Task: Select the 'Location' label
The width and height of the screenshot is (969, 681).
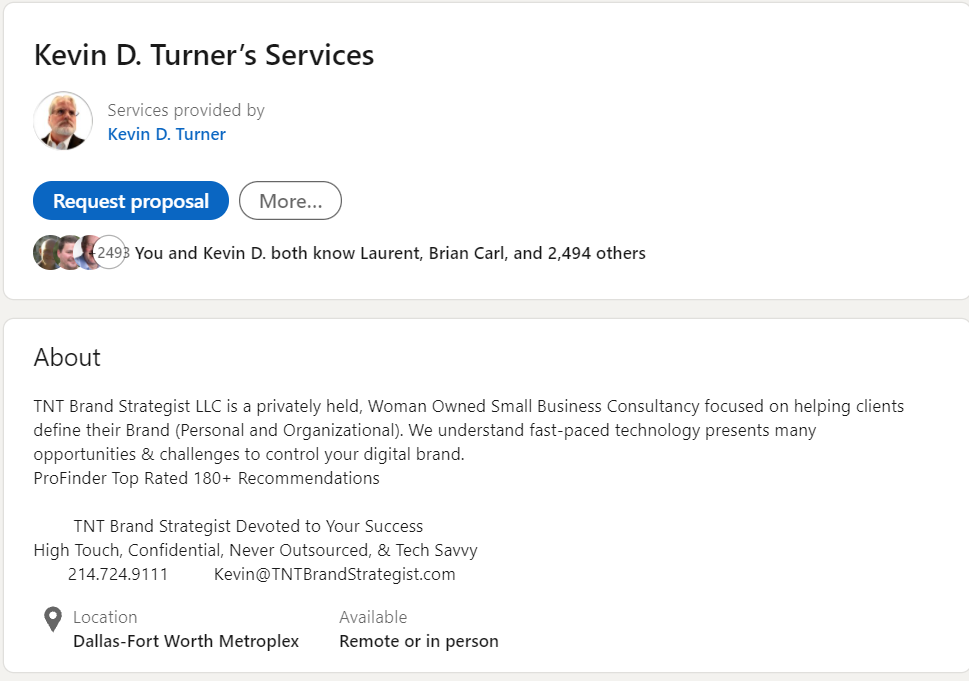Action: (105, 617)
